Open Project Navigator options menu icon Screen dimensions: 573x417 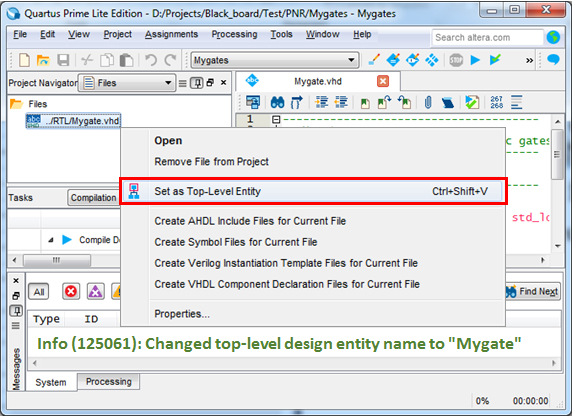tap(182, 83)
